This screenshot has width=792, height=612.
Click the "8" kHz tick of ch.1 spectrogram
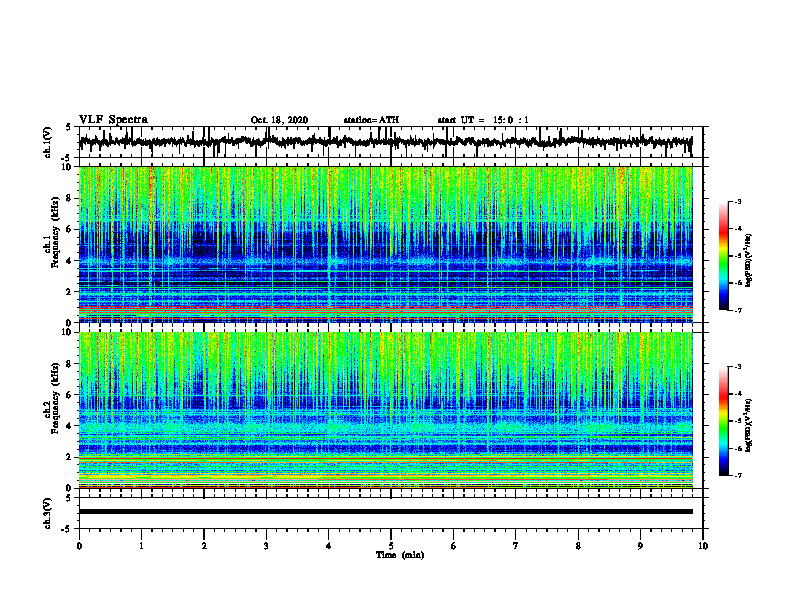(x=70, y=198)
